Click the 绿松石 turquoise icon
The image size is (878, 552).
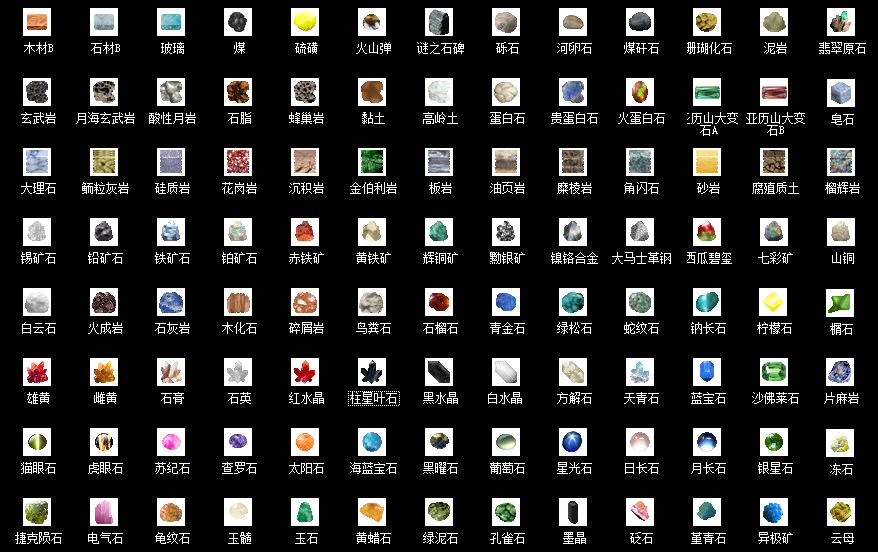[573, 302]
